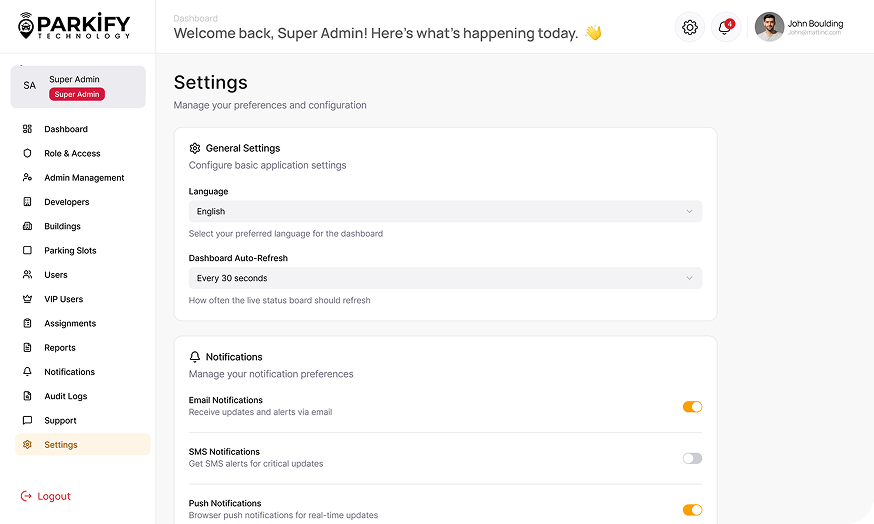The width and height of the screenshot is (874, 524).
Task: Click the Parkify Technology logo
Action: pos(74,26)
